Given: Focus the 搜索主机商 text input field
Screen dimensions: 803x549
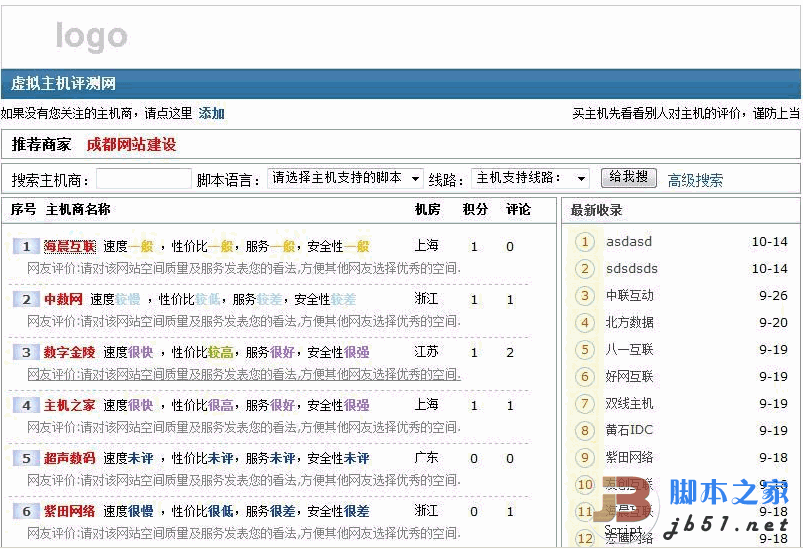Looking at the screenshot, I should 143,179.
